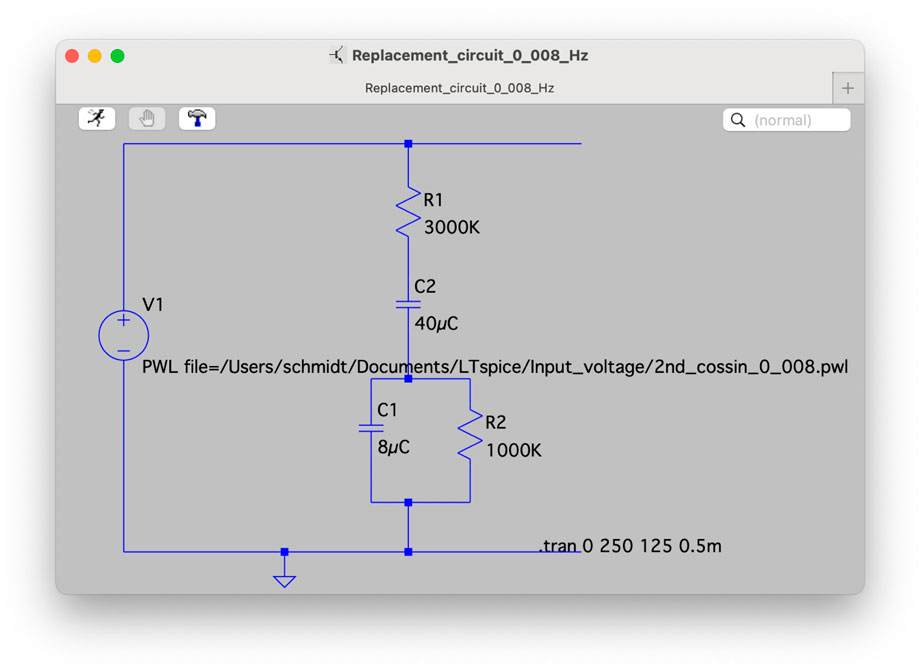Add a new tab with plus button
920x666 pixels.
coord(847,88)
